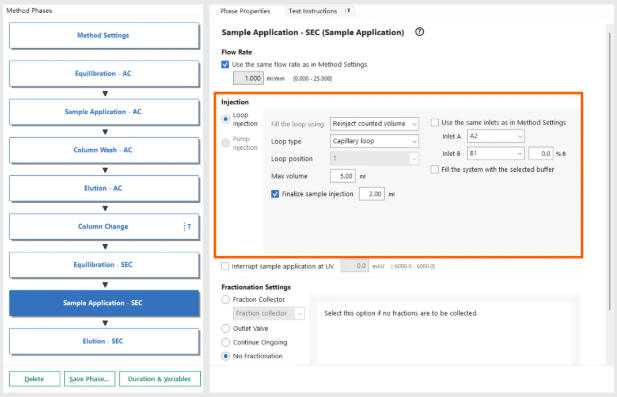Click Max volume field showing 5.00
The width and height of the screenshot is (617, 397).
point(343,176)
